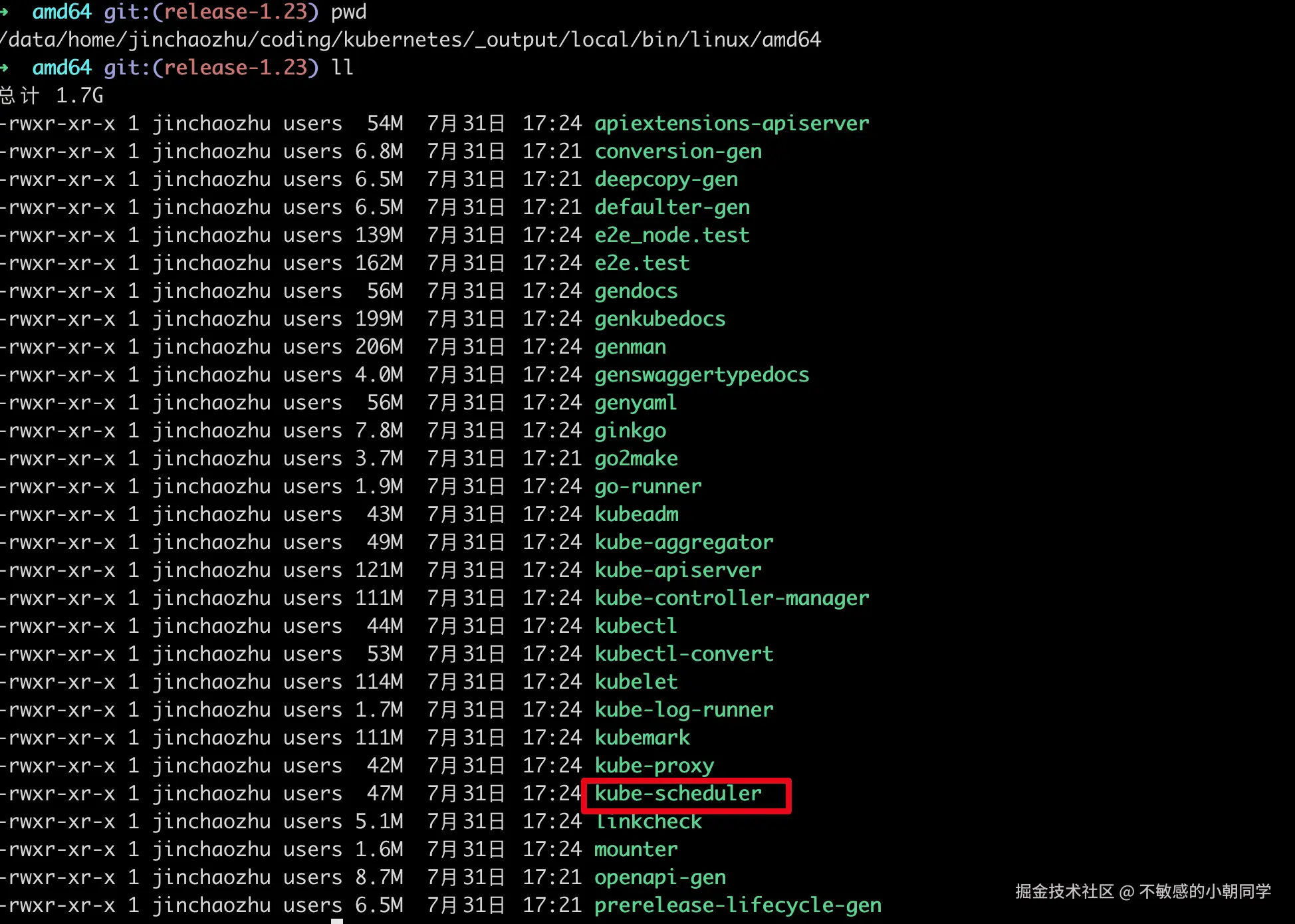Click the total size 1.7G line
This screenshot has height=924, width=1295.
52,96
